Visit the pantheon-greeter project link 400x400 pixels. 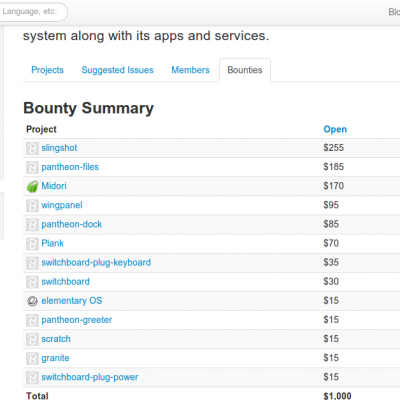77,320
